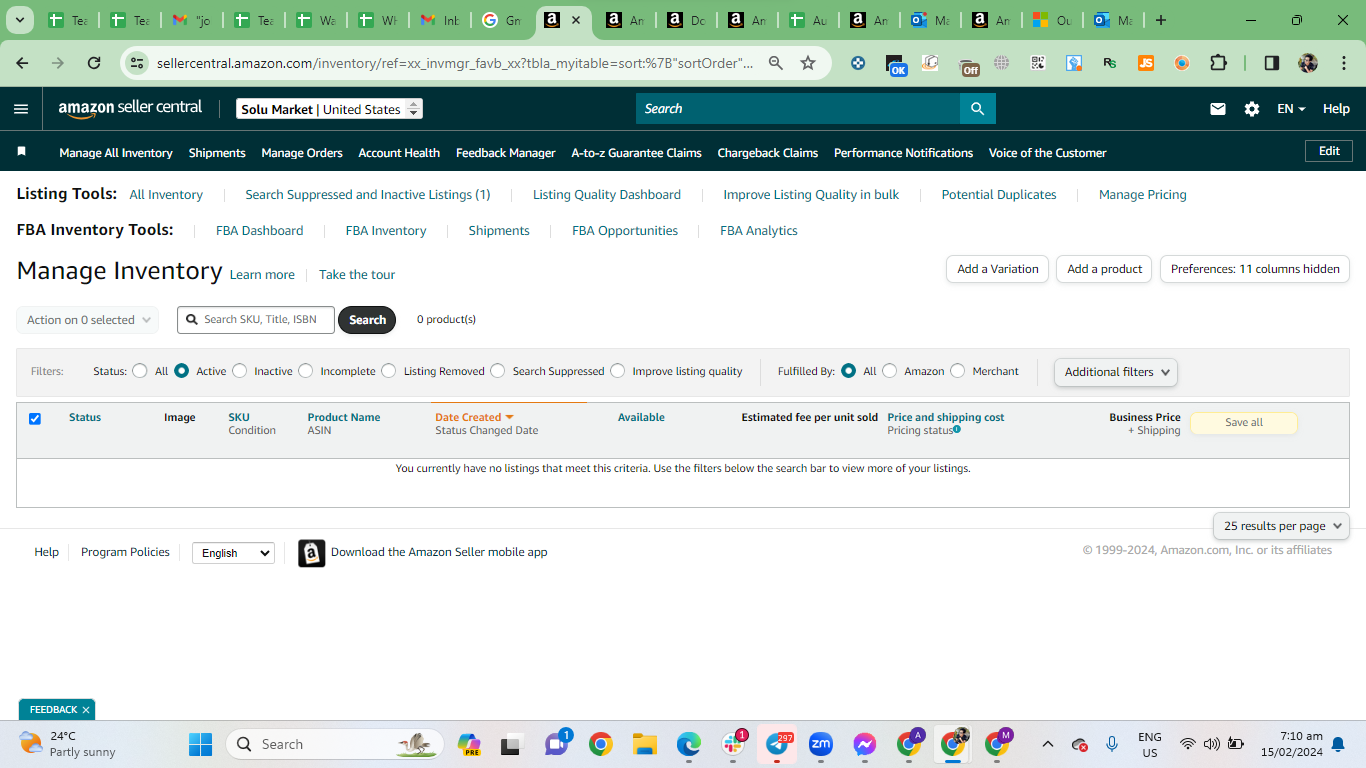View site information icon in address bar
Image resolution: width=1366 pixels, height=768 pixels.
pyautogui.click(x=137, y=63)
